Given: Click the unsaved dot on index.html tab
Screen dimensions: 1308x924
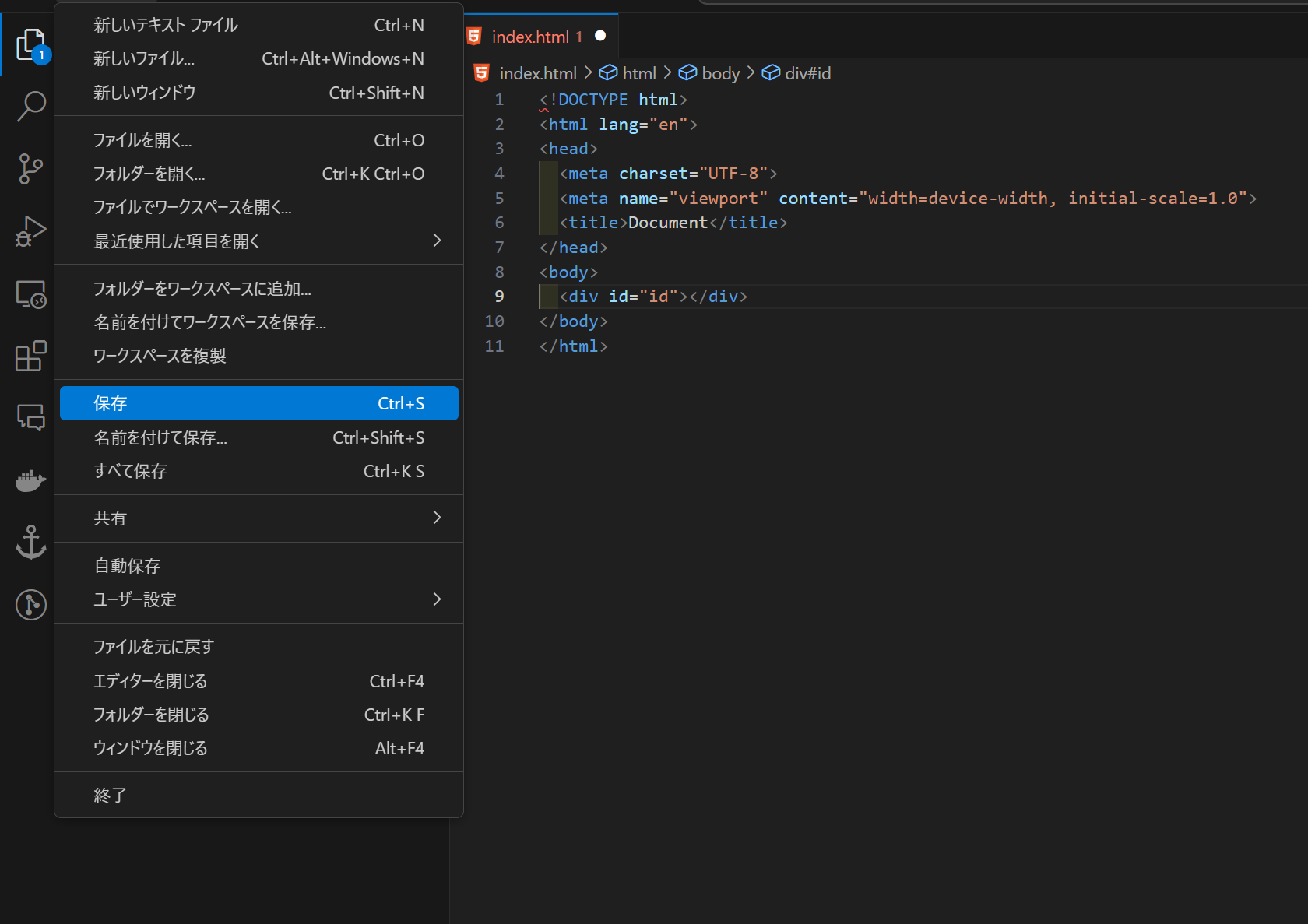Looking at the screenshot, I should [600, 36].
